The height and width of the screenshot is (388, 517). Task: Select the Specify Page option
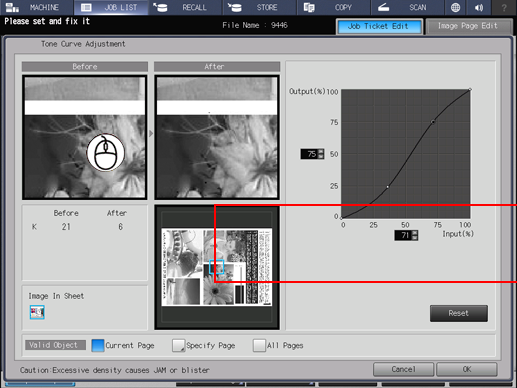[x=178, y=345]
